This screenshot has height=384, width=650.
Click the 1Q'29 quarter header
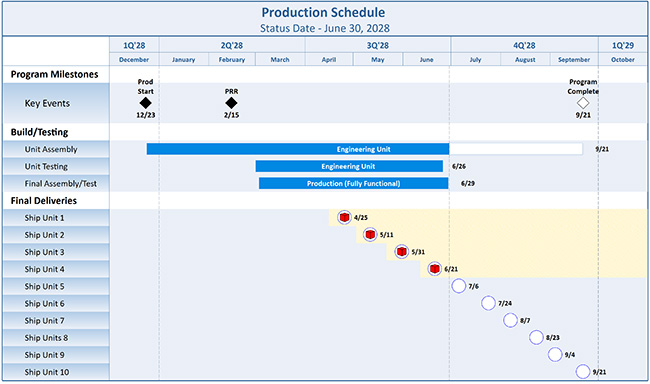point(623,45)
